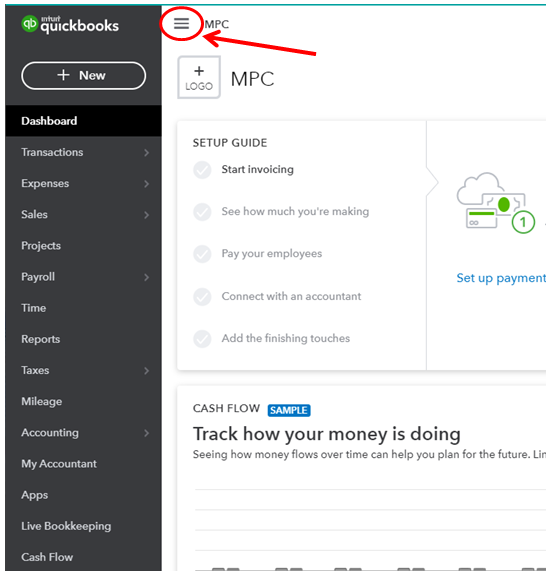Expand the Taxes submenu arrow

(147, 371)
